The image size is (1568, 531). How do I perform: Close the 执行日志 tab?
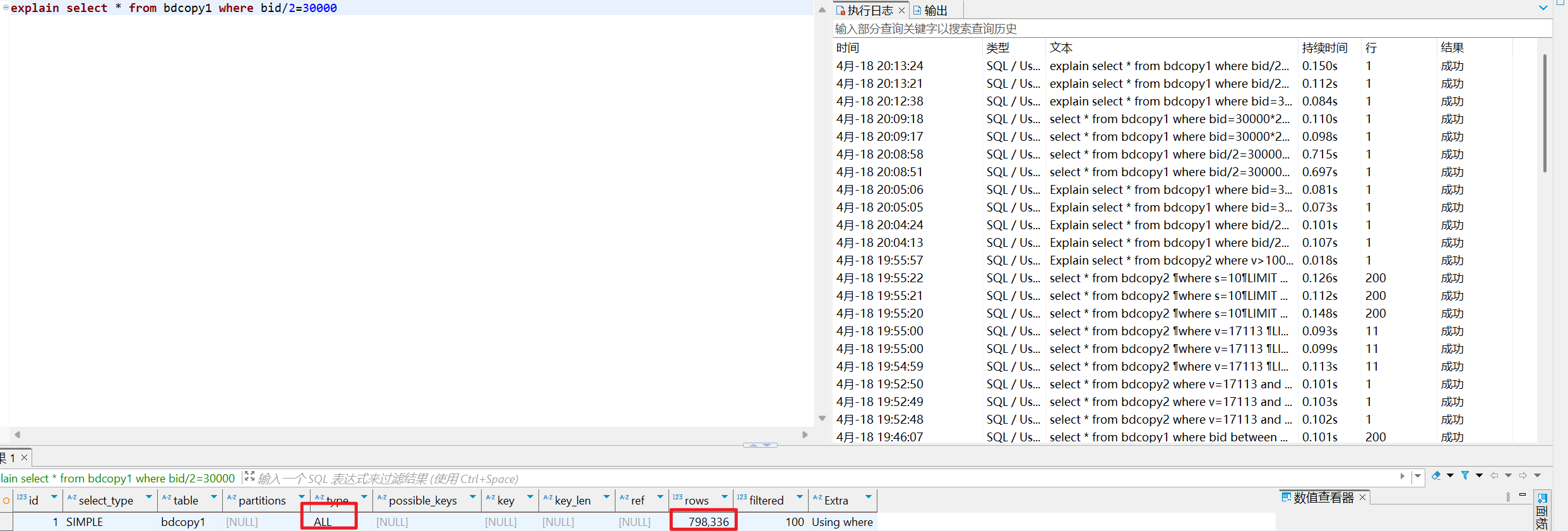pyautogui.click(x=901, y=11)
